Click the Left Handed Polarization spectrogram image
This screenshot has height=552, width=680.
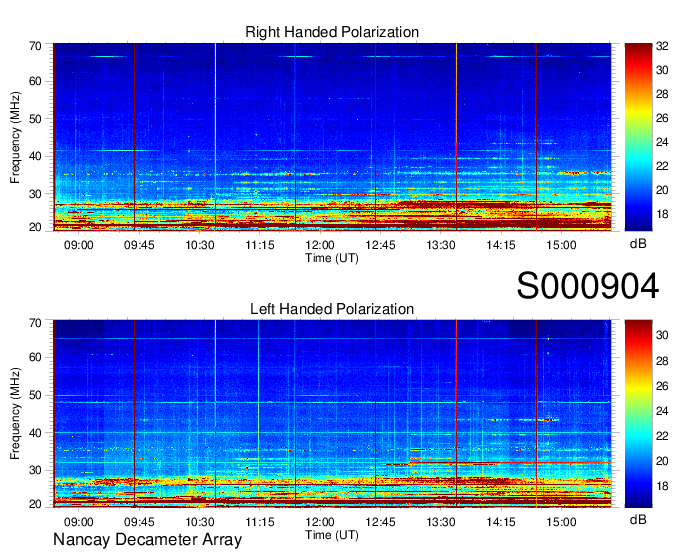click(332, 414)
